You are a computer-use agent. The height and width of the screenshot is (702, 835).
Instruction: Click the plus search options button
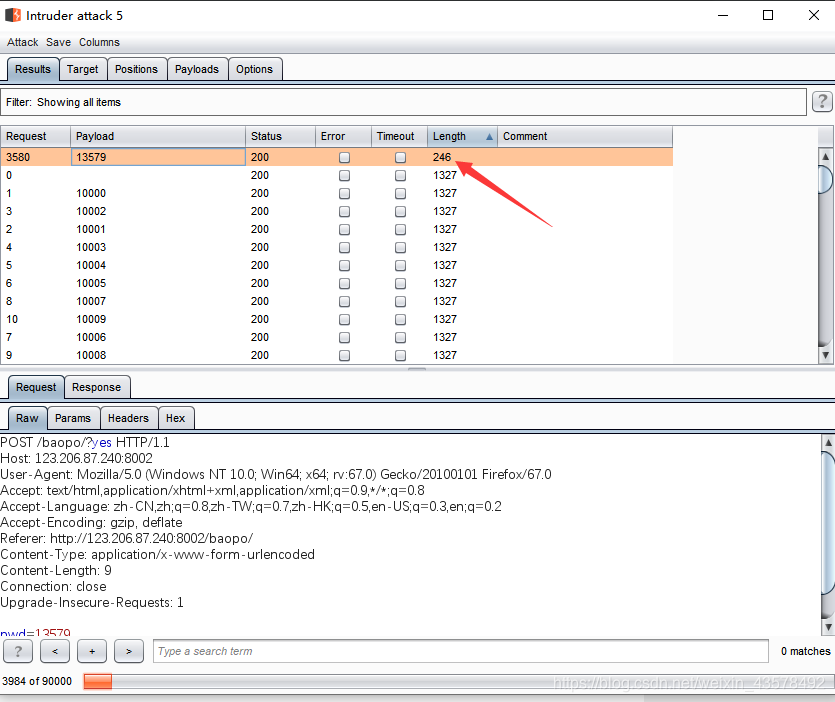pyautogui.click(x=92, y=651)
